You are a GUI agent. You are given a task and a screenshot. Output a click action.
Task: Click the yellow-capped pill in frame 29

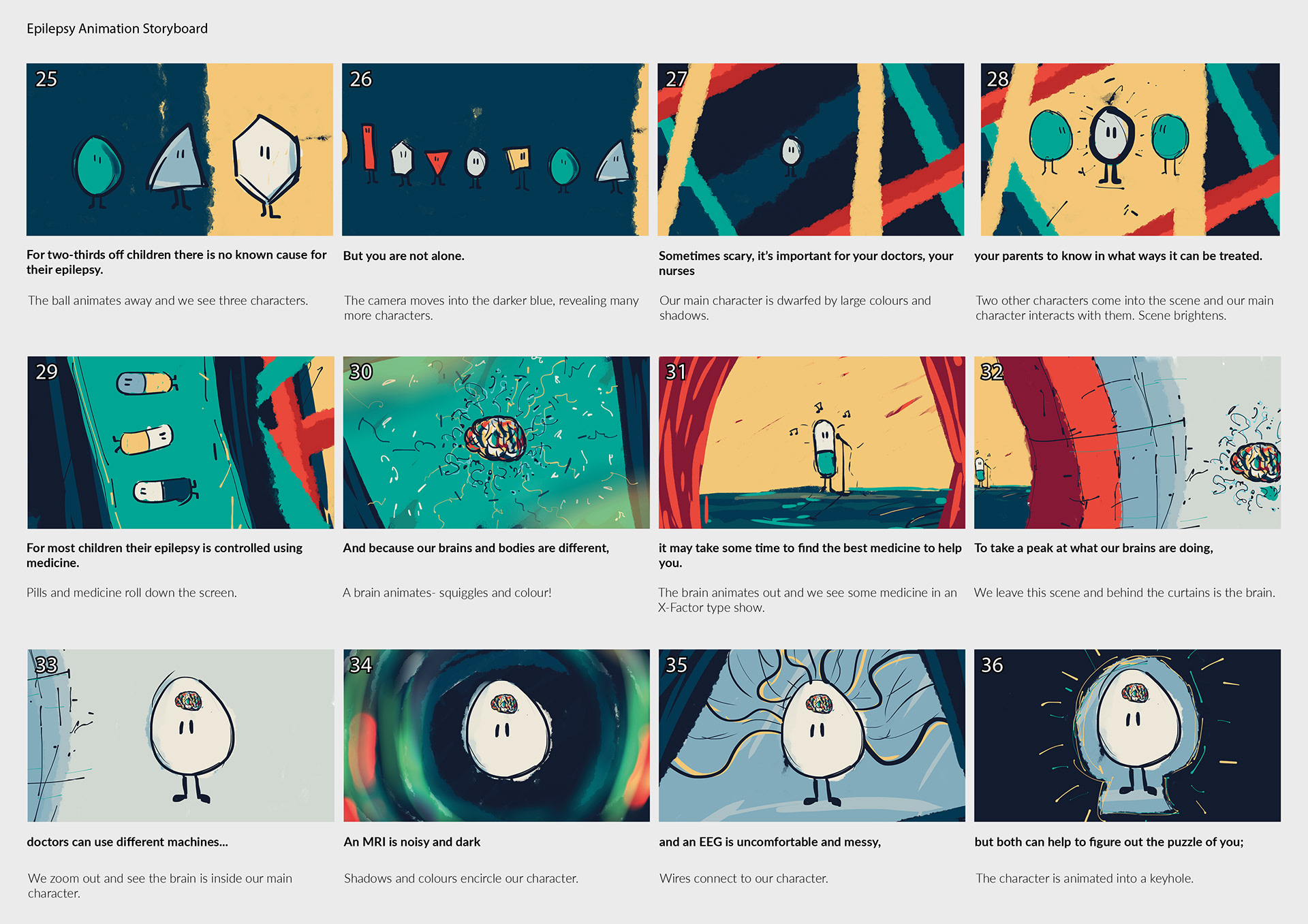click(x=146, y=439)
